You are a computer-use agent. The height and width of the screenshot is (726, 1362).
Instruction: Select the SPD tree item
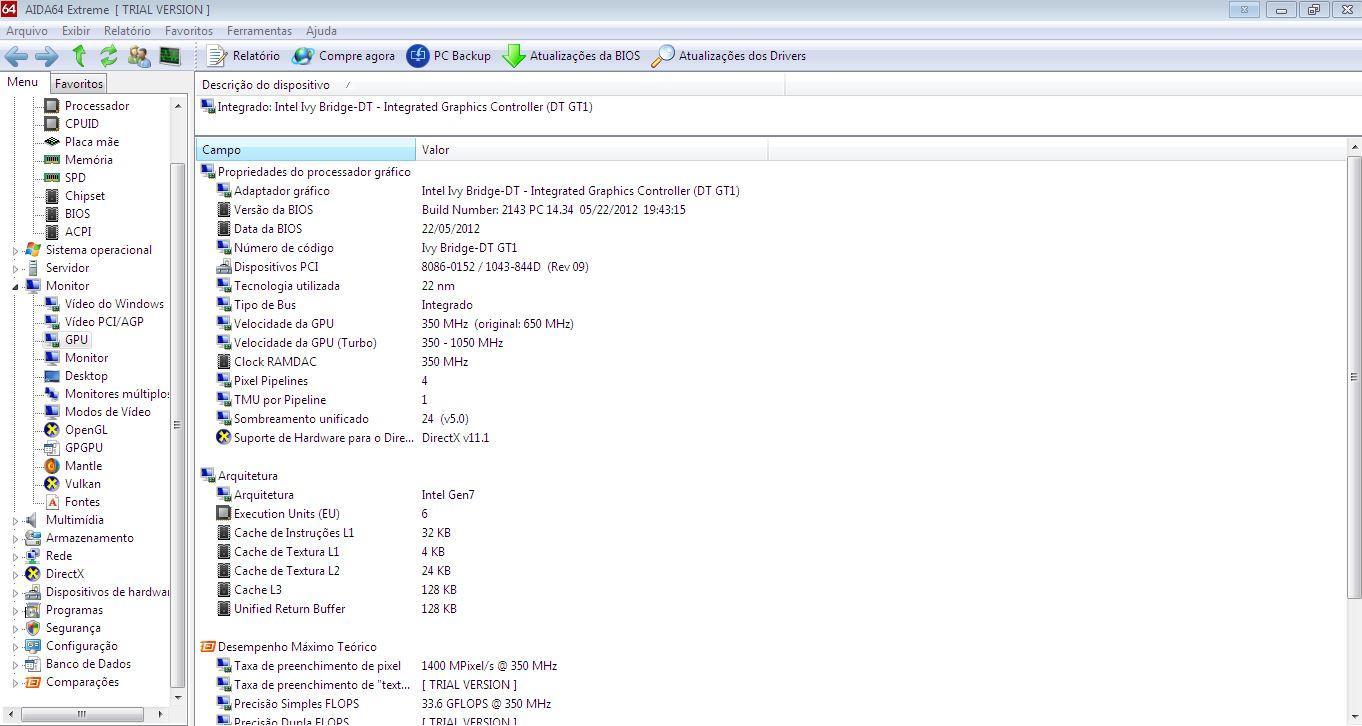coord(75,178)
